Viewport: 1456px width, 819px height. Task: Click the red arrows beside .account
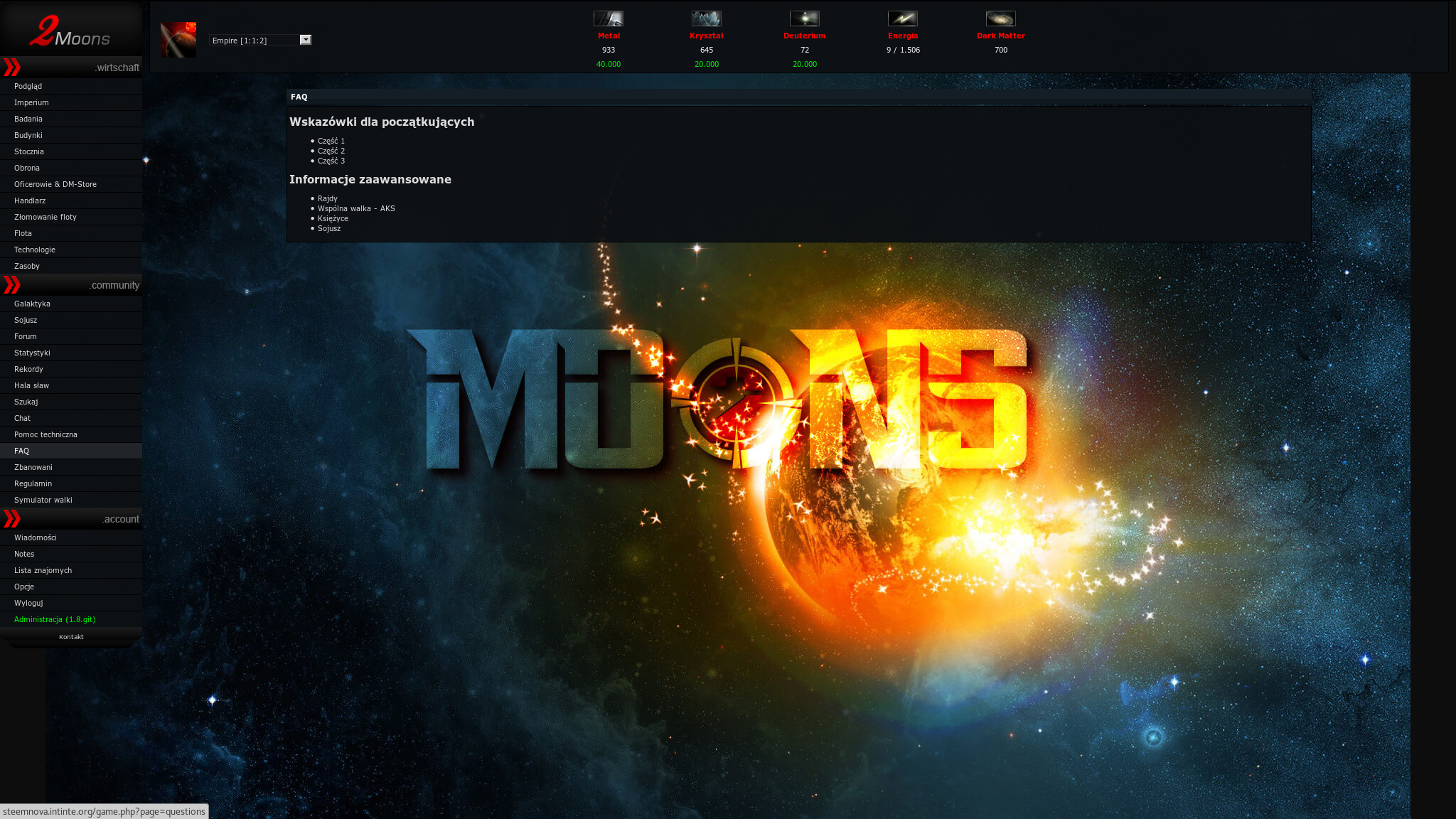12,519
